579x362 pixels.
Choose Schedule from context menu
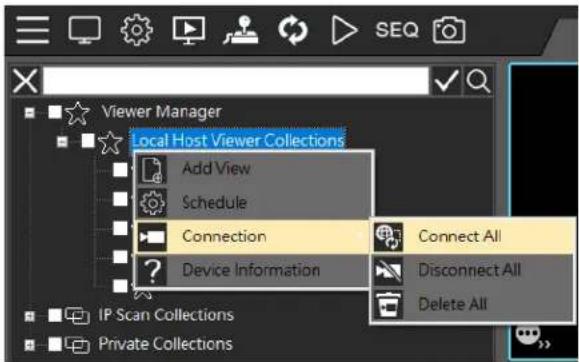pos(253,202)
